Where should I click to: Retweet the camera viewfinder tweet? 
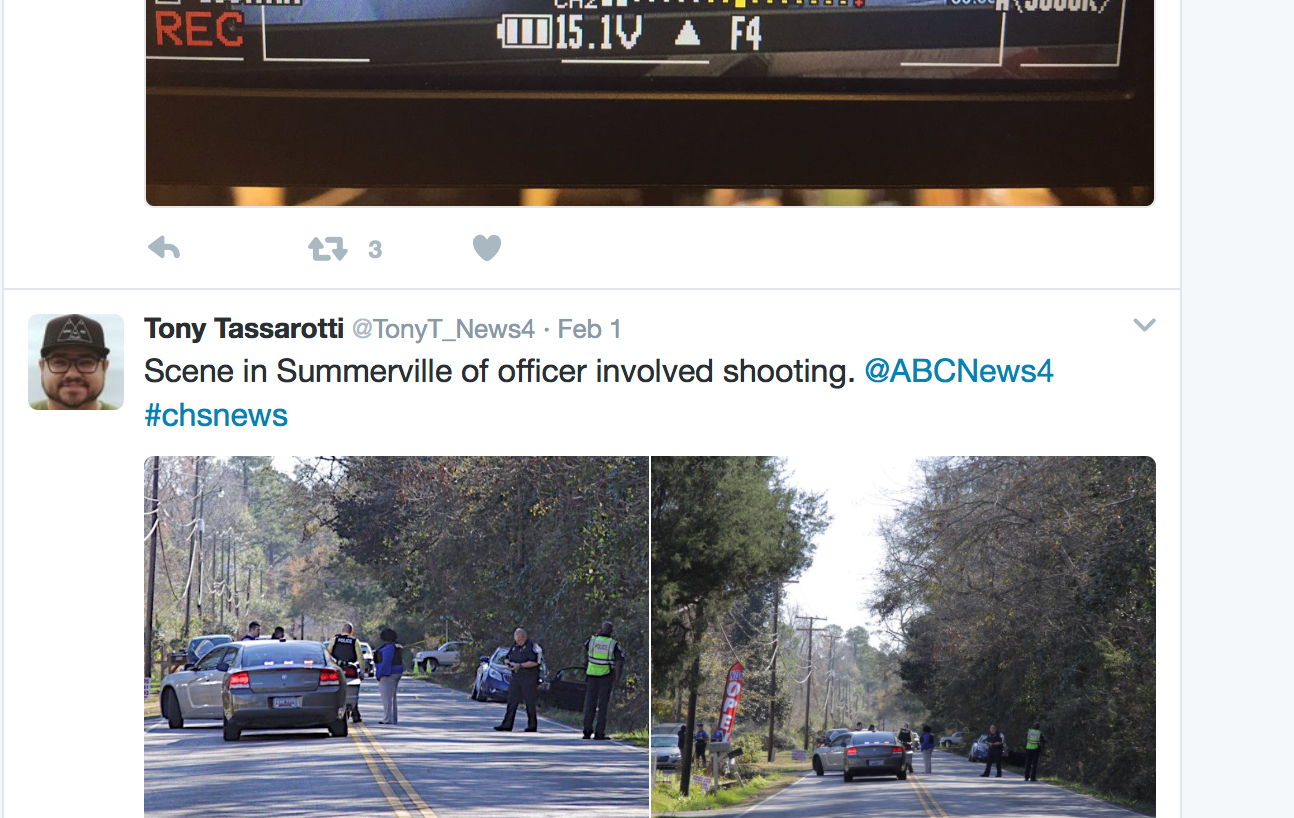tap(327, 248)
